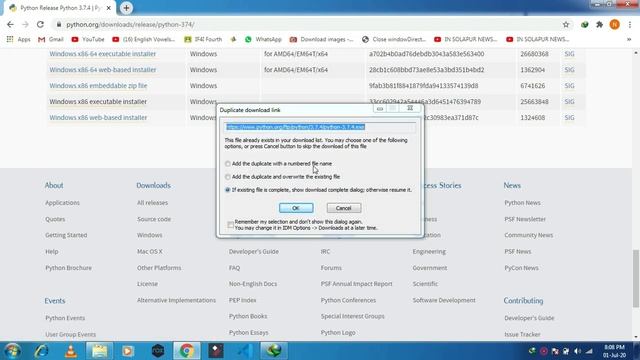
Task: Open the Extensions puzzle icon
Action: [x=599, y=24]
